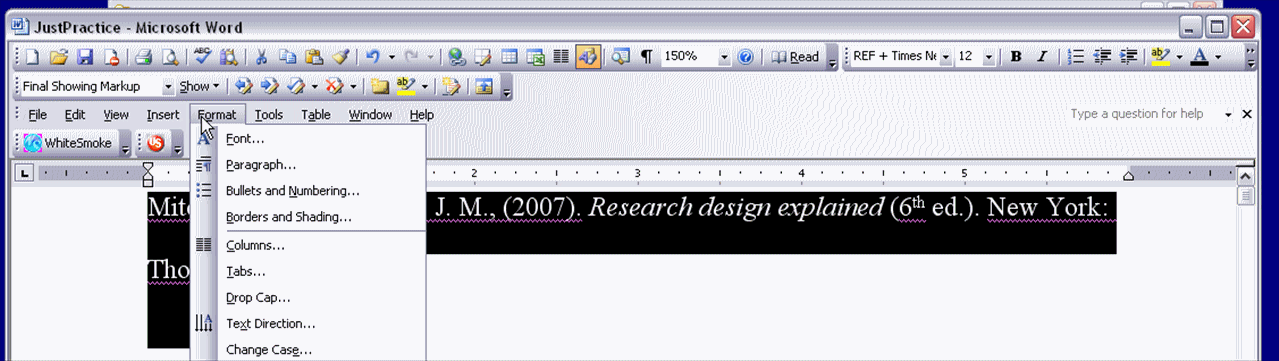This screenshot has height=361, width=1279.
Task: Expand the font size 12 dropdown
Action: 988,57
